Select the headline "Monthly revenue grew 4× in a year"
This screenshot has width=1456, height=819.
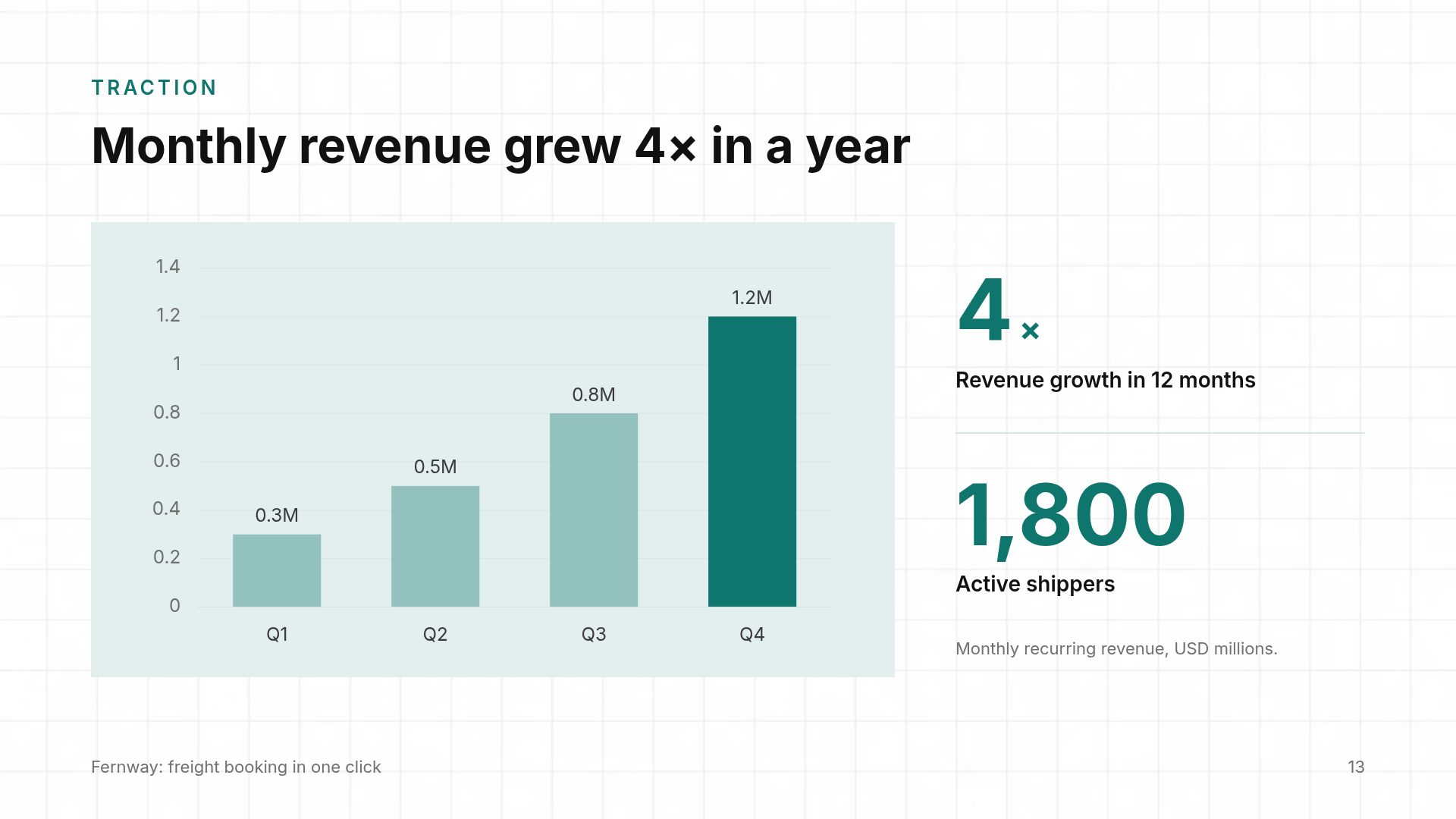pos(500,146)
